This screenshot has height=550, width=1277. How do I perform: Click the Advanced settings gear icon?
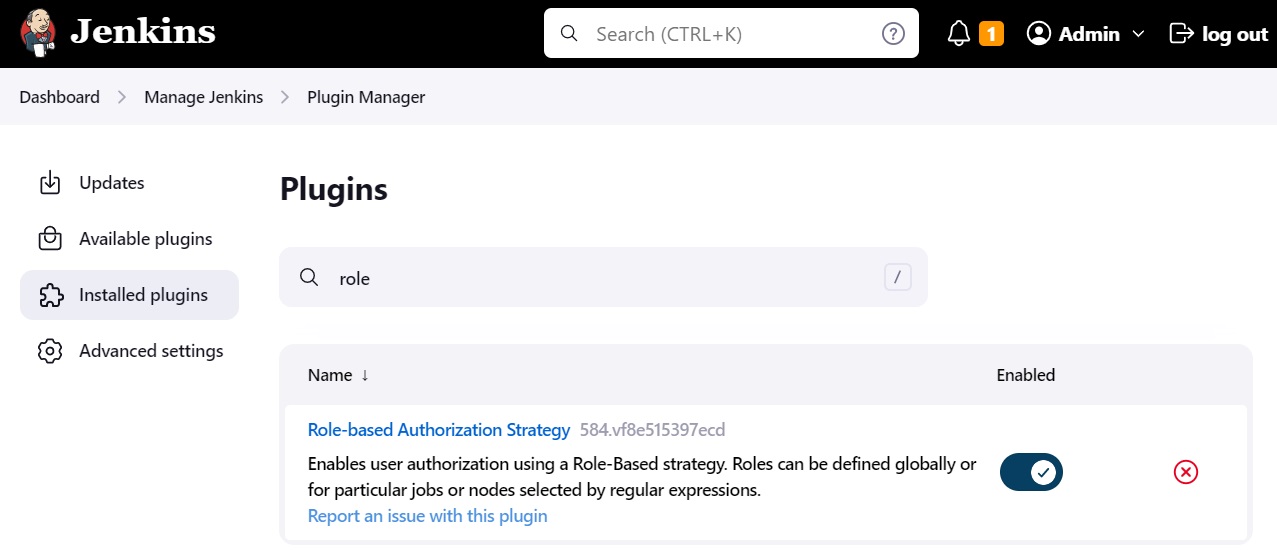[x=49, y=351]
